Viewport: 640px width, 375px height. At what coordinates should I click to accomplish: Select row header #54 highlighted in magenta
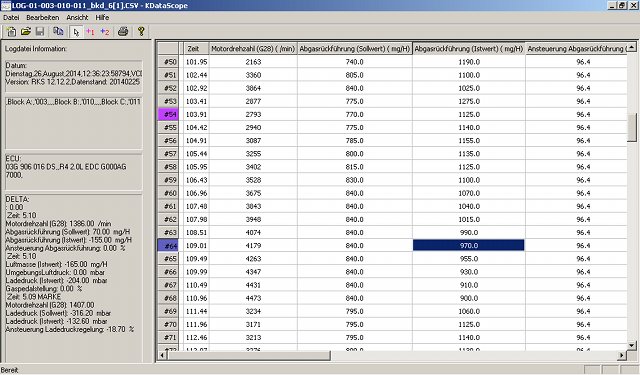pos(168,114)
